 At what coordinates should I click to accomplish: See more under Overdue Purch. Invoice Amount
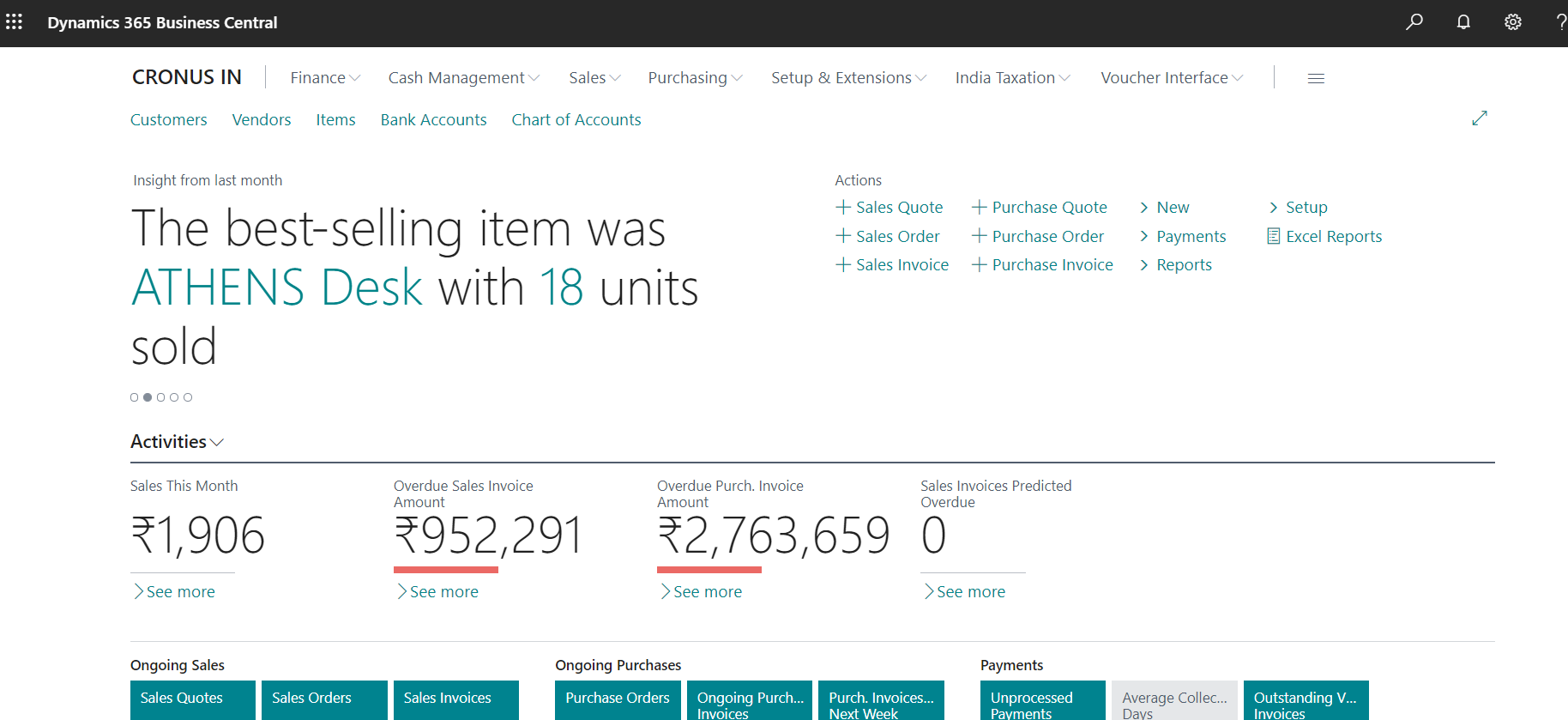[x=702, y=591]
